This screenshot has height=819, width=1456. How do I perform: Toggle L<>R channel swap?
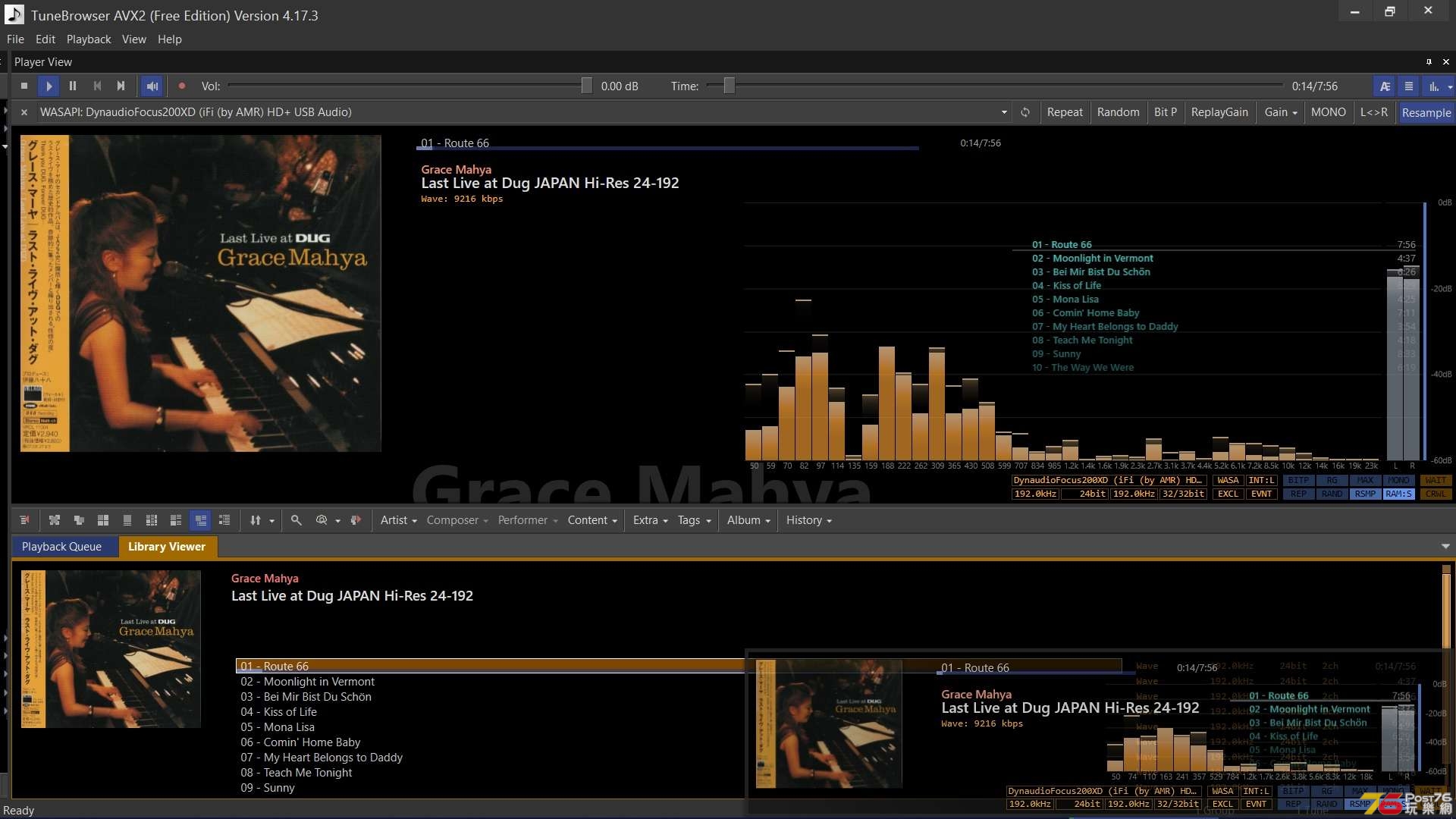pyautogui.click(x=1374, y=112)
